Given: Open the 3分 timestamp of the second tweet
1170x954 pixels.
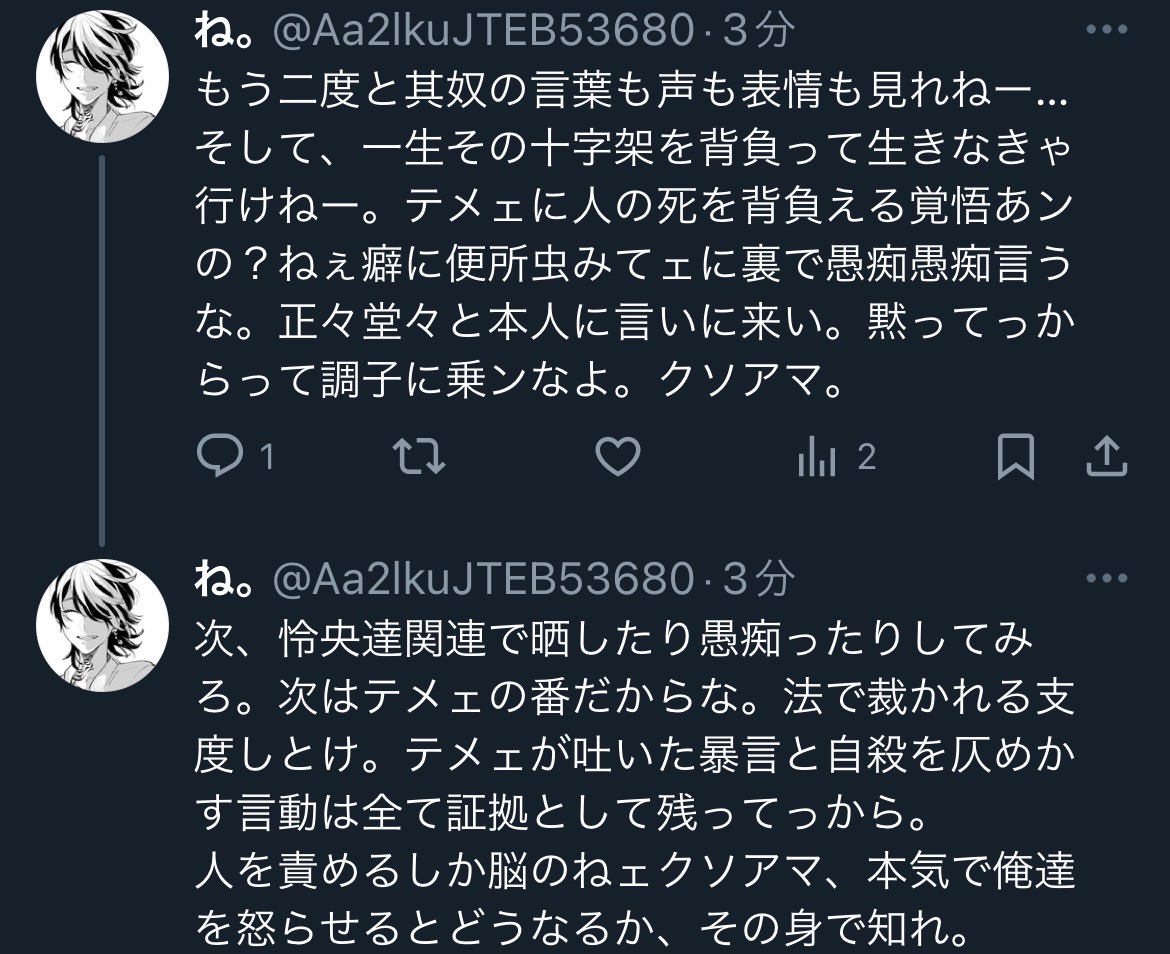Looking at the screenshot, I should click(x=759, y=580).
